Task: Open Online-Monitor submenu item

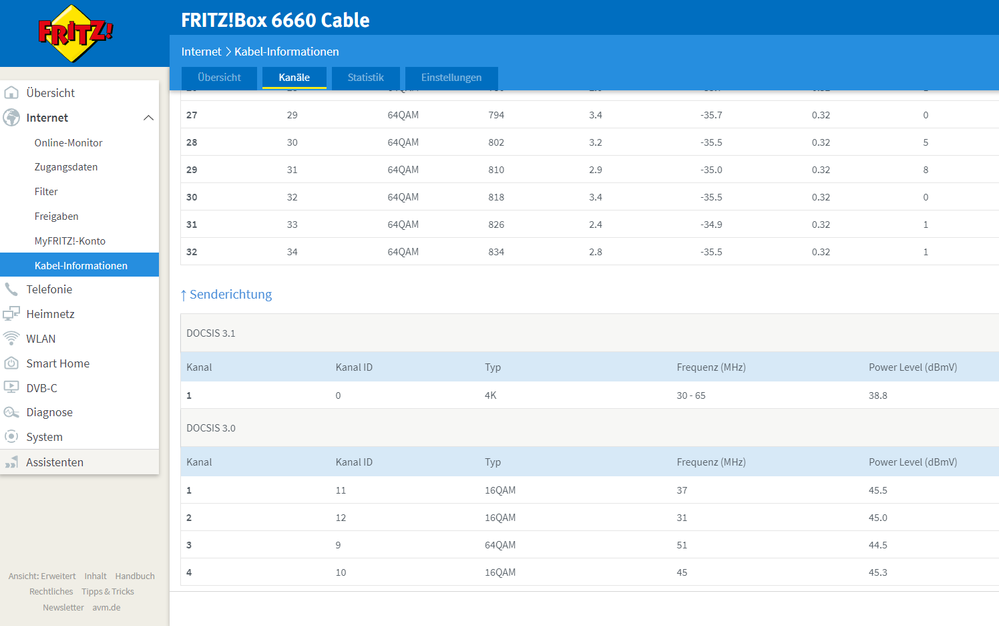Action: [x=68, y=143]
